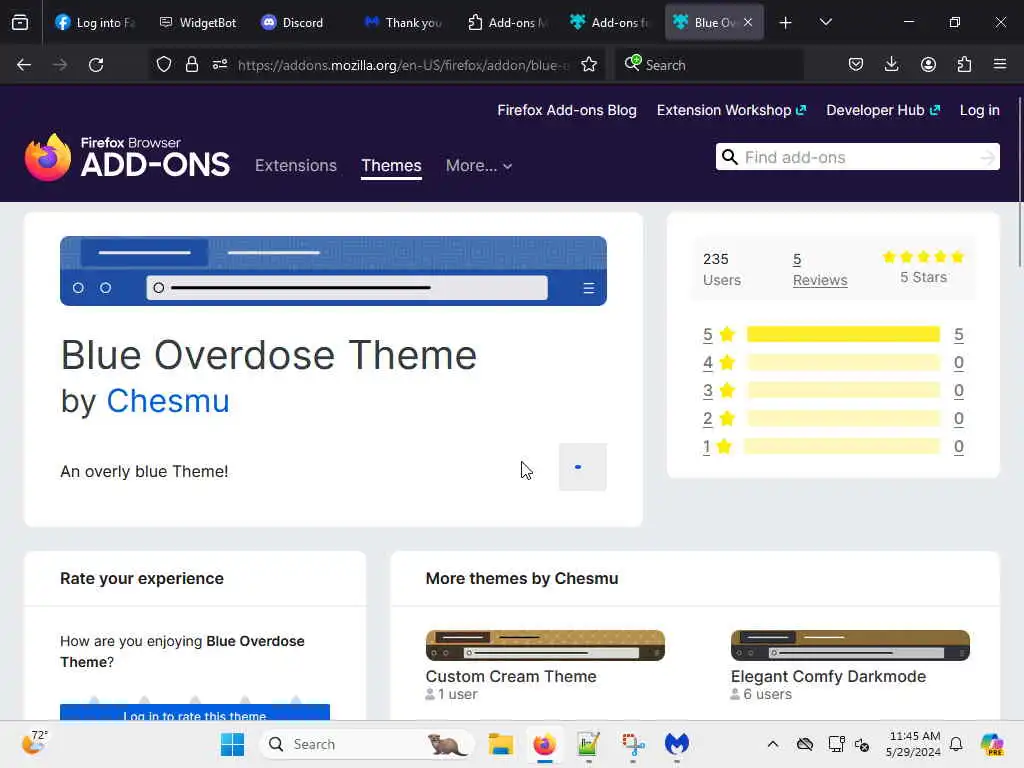The width and height of the screenshot is (1024, 768).
Task: Click the Blue Overdose theme preview image
Action: coord(333,270)
